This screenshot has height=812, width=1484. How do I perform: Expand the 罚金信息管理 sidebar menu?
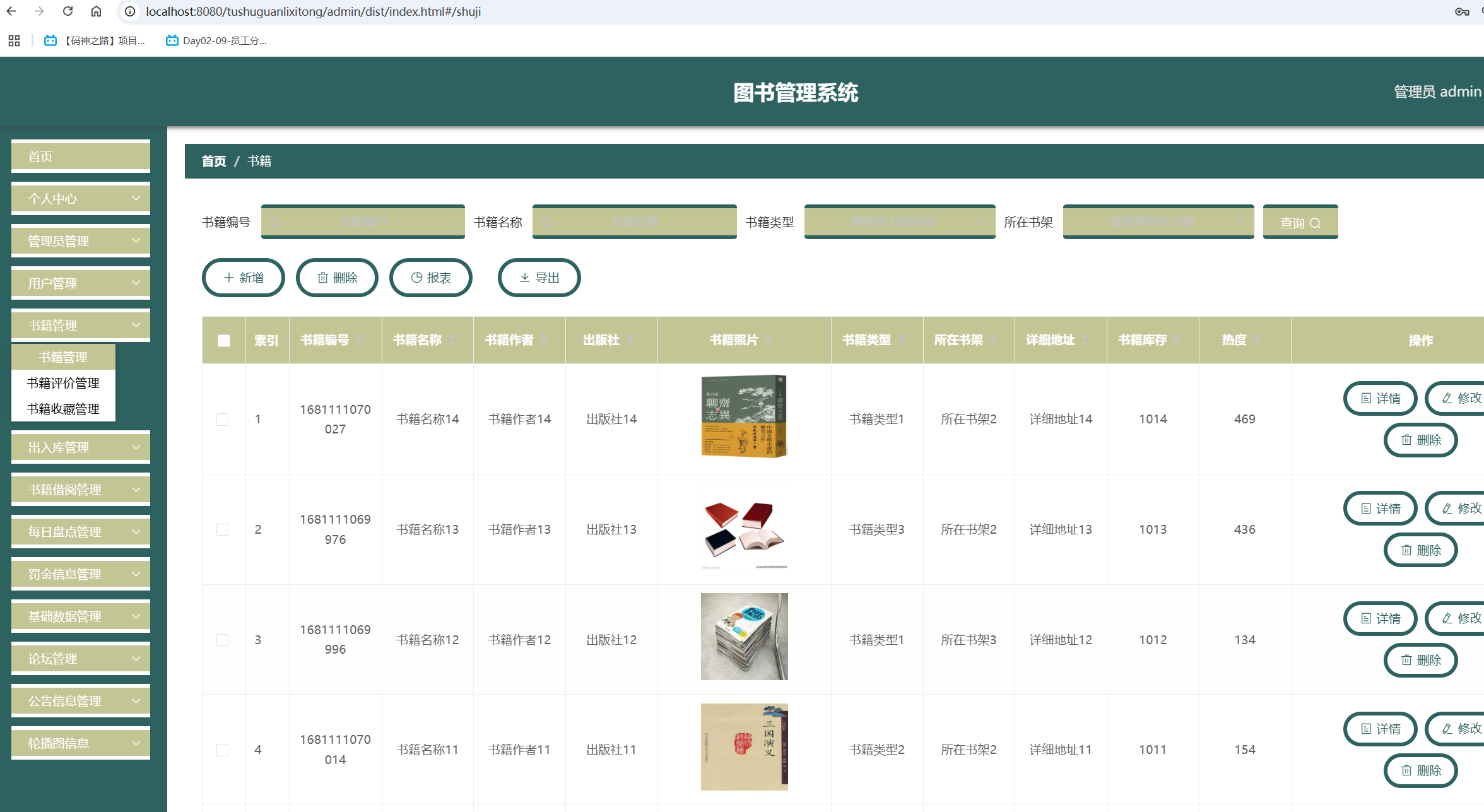point(81,574)
